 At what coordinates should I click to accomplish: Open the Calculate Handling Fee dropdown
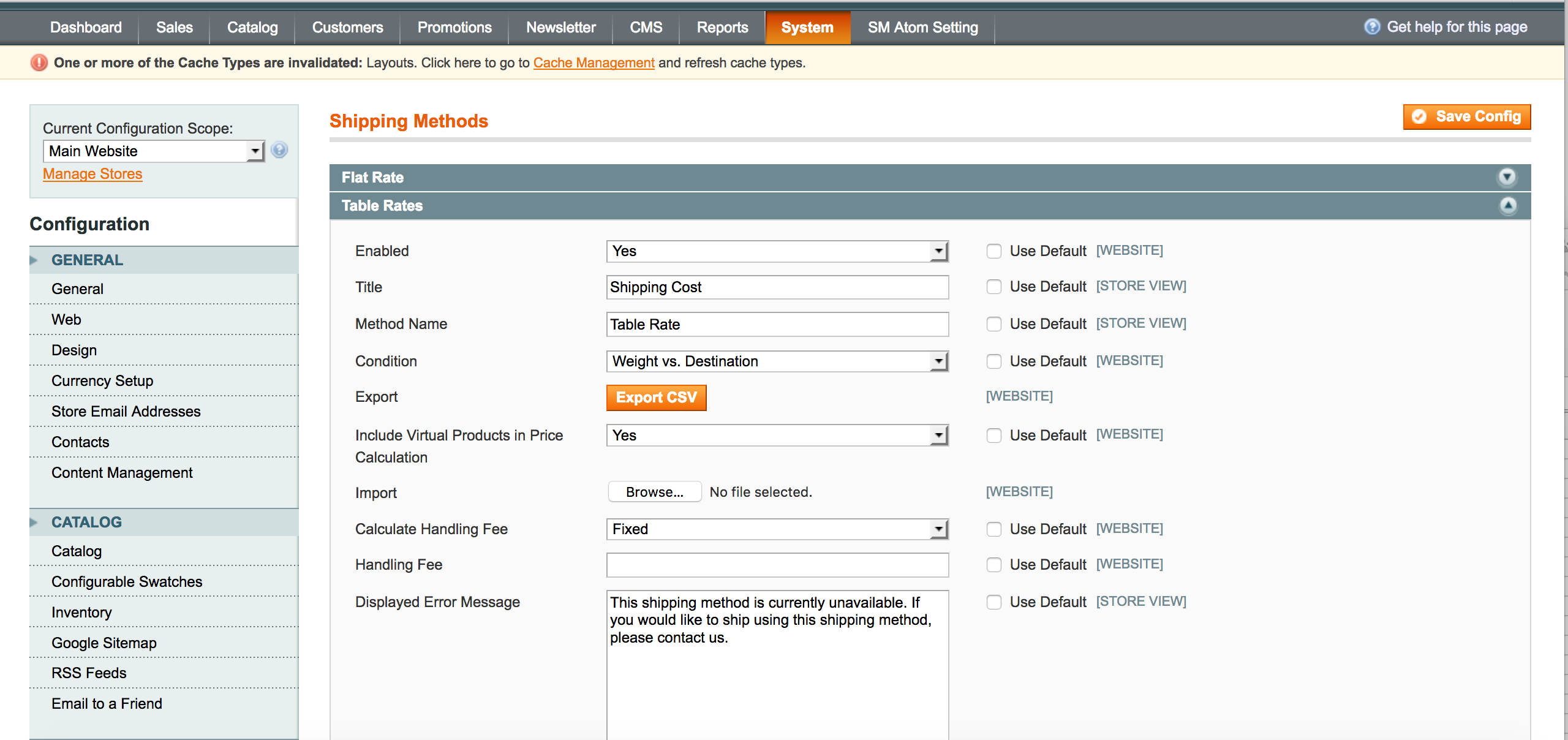pos(777,529)
